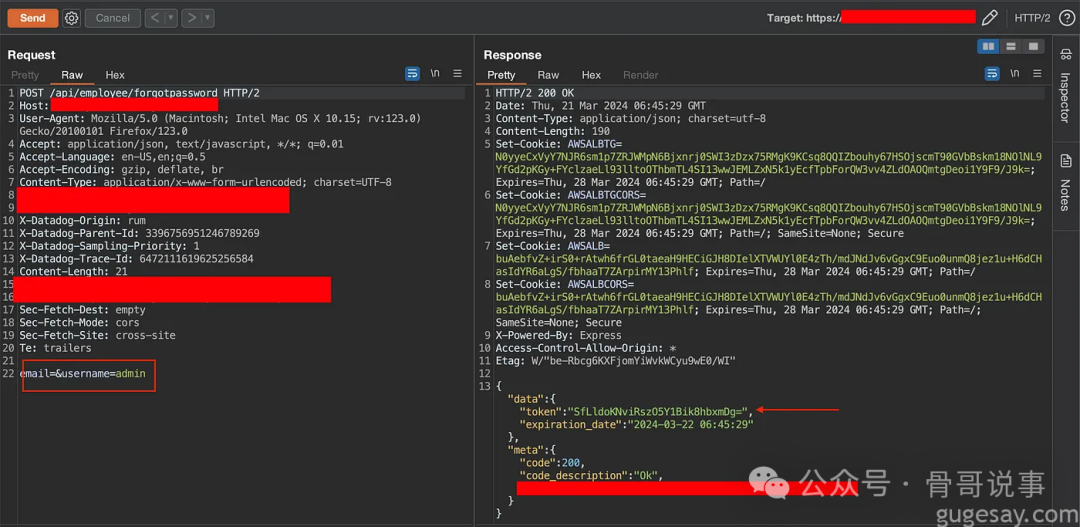Click the Sec-Fetch-Site: cross-site header
1080x527 pixels.
coord(97,335)
